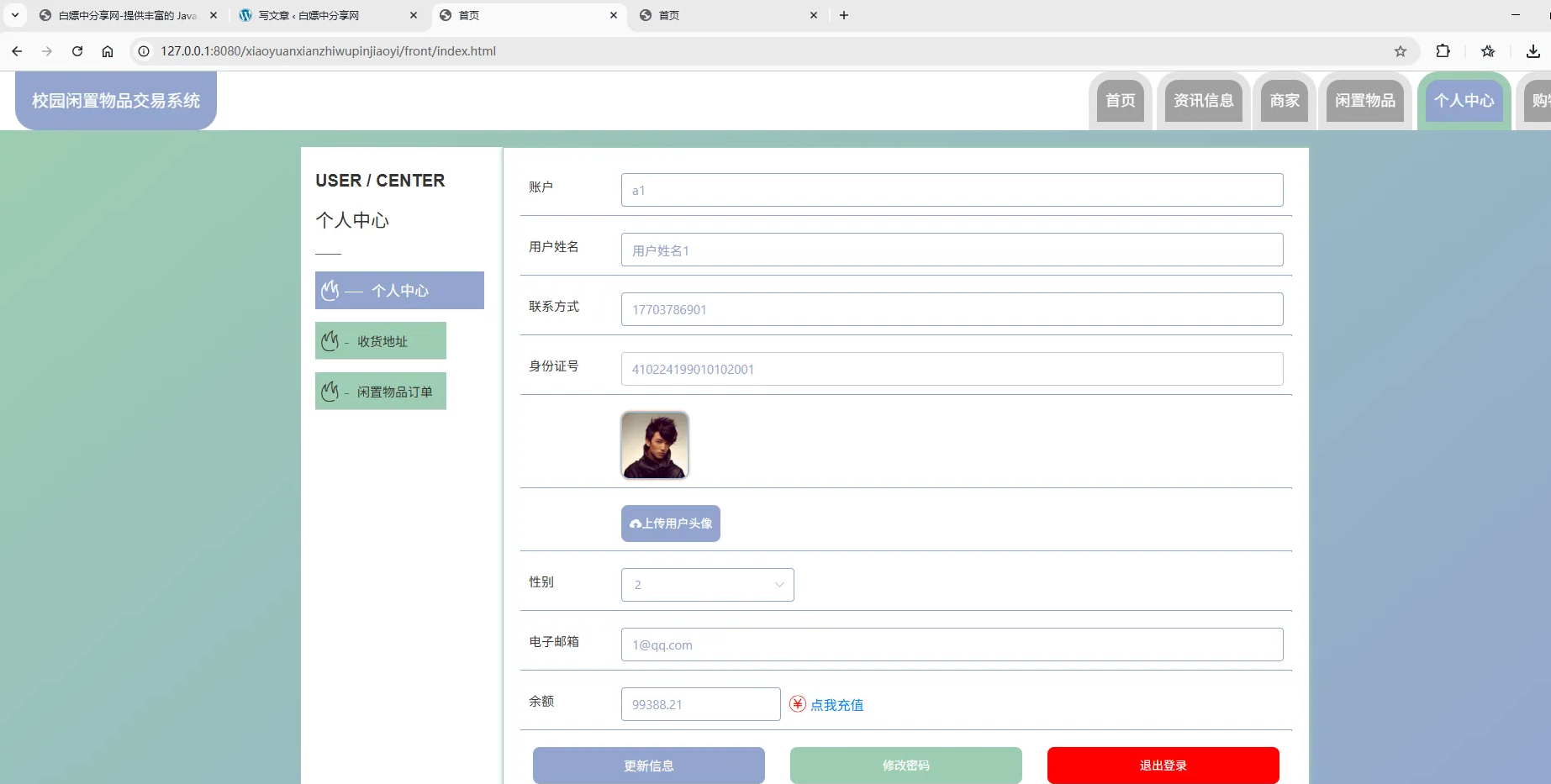This screenshot has width=1551, height=784.
Task: Click the browser home icon
Action: (108, 51)
